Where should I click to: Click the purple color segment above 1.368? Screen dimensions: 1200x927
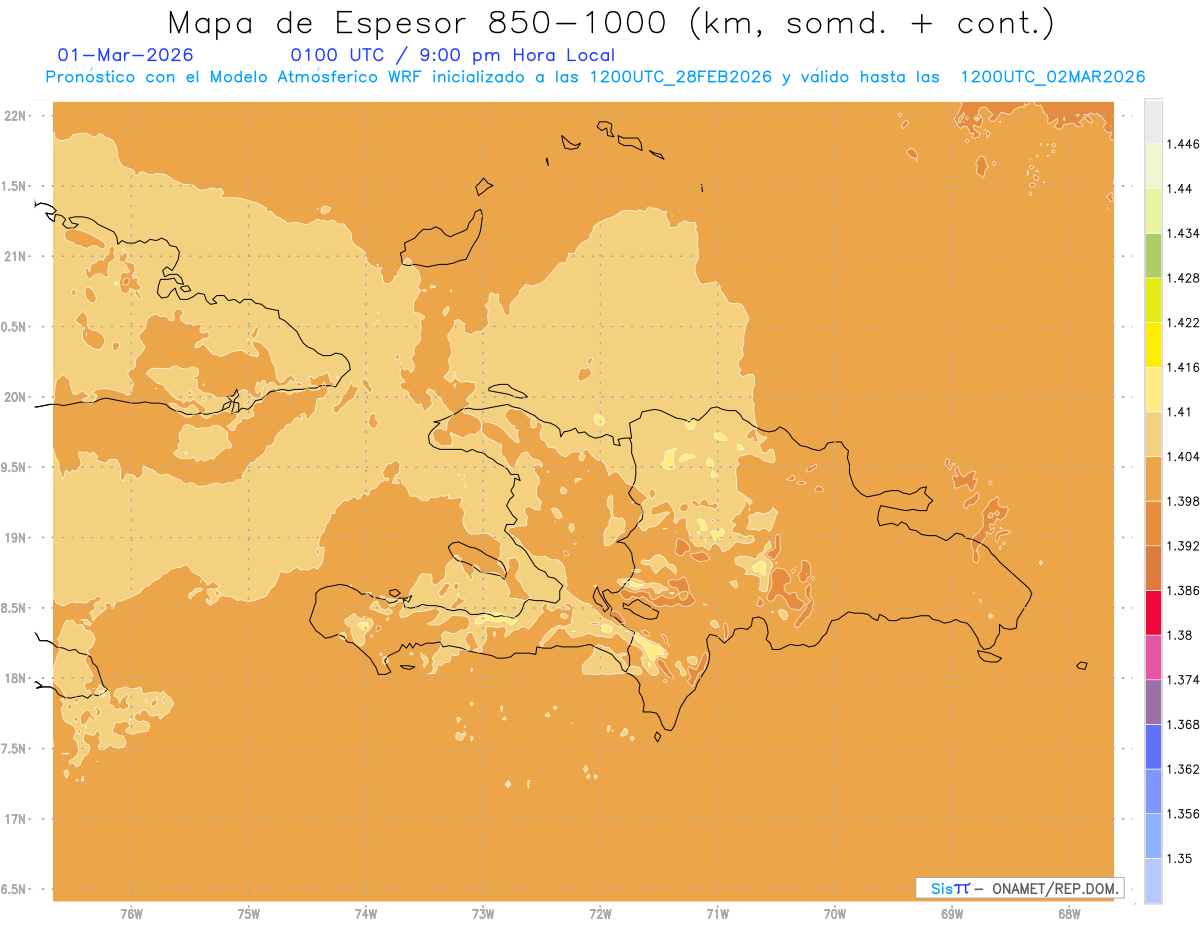tap(1153, 702)
